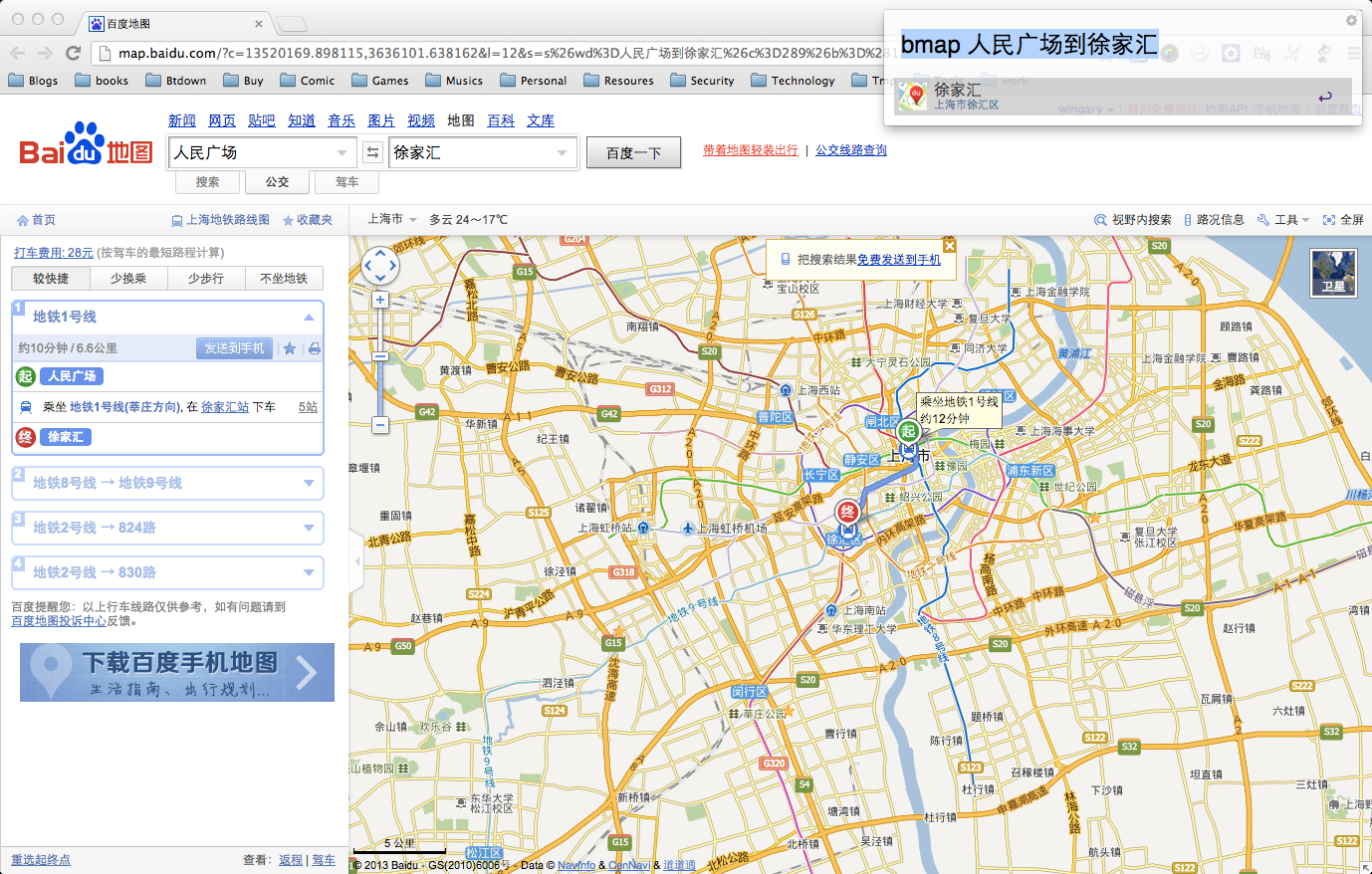Viewport: 1372px width, 874px height.
Task: Click the browser forward arrow
Action: tap(45, 53)
